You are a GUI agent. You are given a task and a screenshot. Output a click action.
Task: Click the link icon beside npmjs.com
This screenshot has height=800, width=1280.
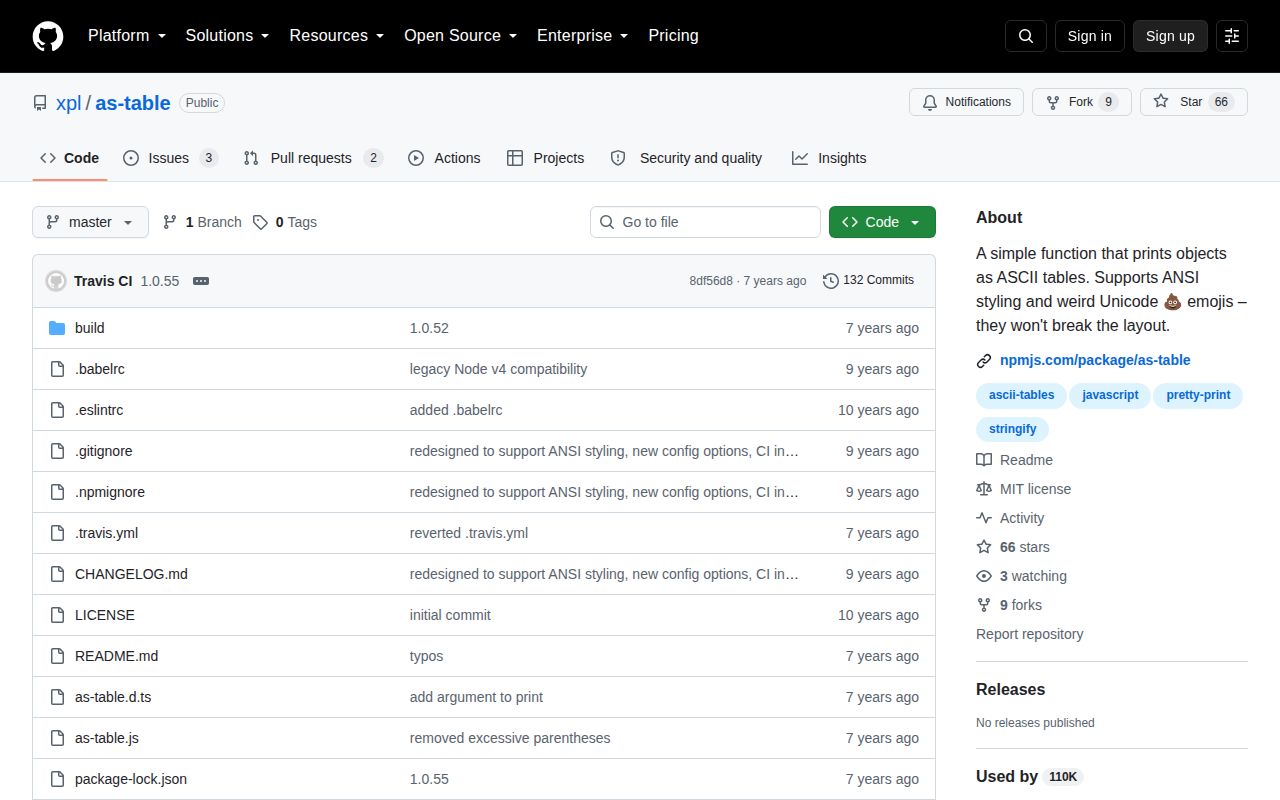tap(984, 360)
